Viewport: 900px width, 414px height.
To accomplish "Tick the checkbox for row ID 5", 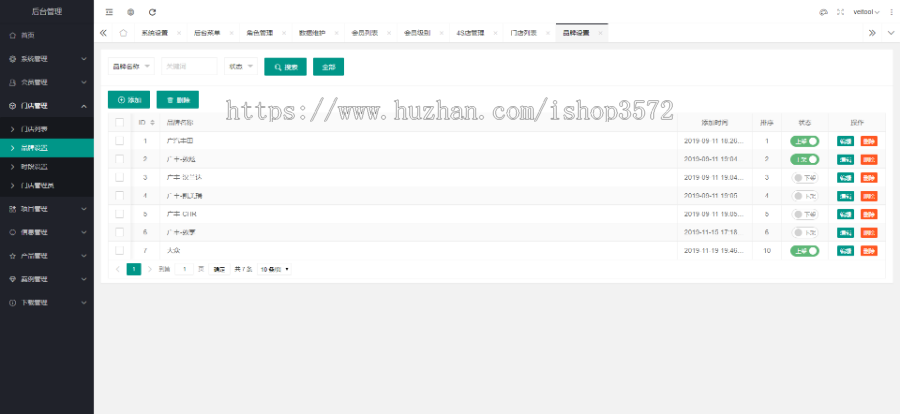I will coord(119,214).
